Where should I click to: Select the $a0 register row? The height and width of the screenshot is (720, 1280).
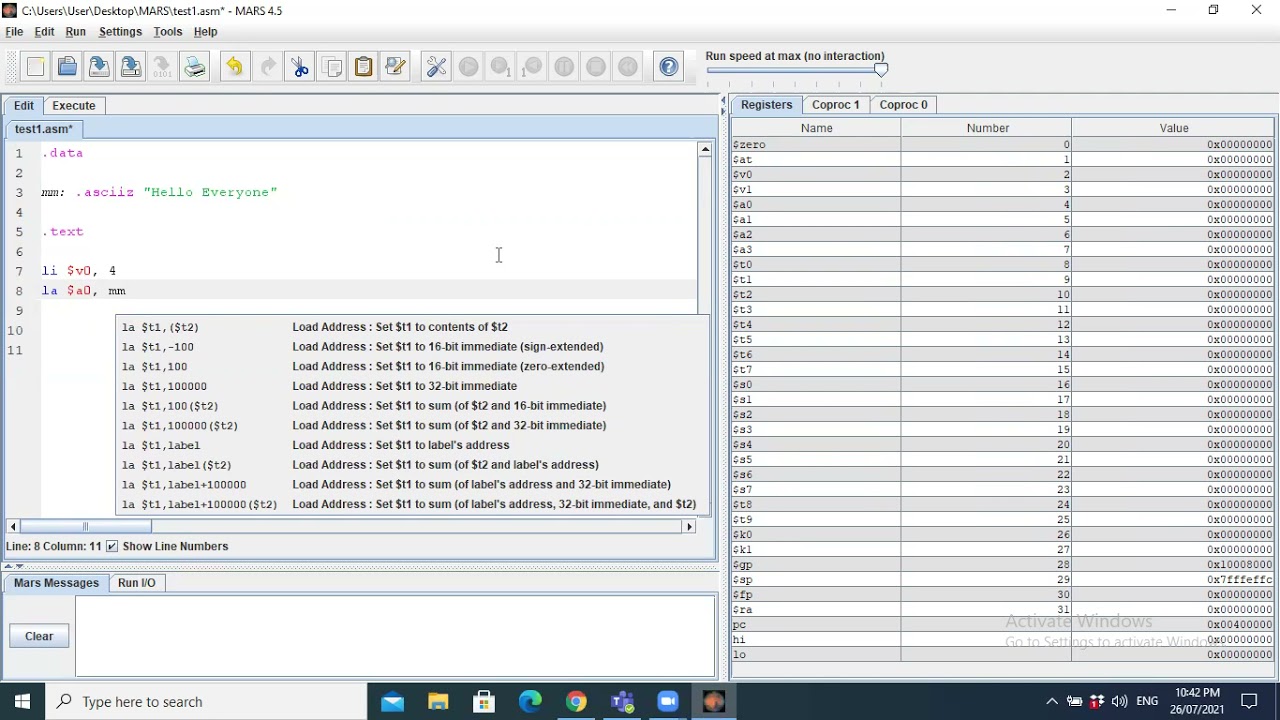[1003, 204]
